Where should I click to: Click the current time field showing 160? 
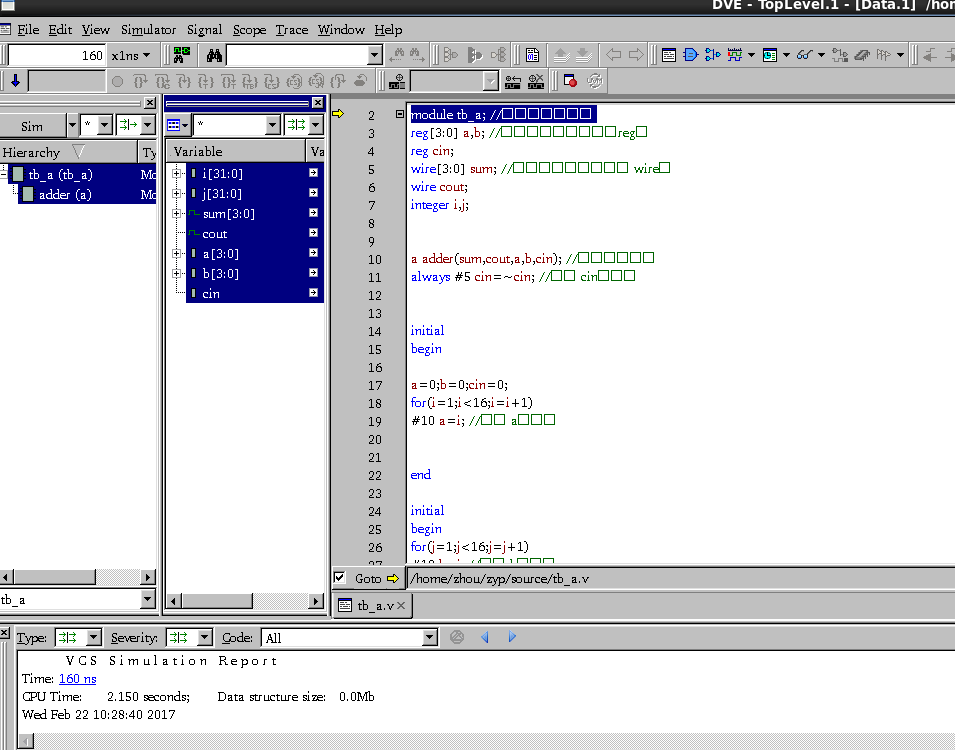click(x=57, y=55)
